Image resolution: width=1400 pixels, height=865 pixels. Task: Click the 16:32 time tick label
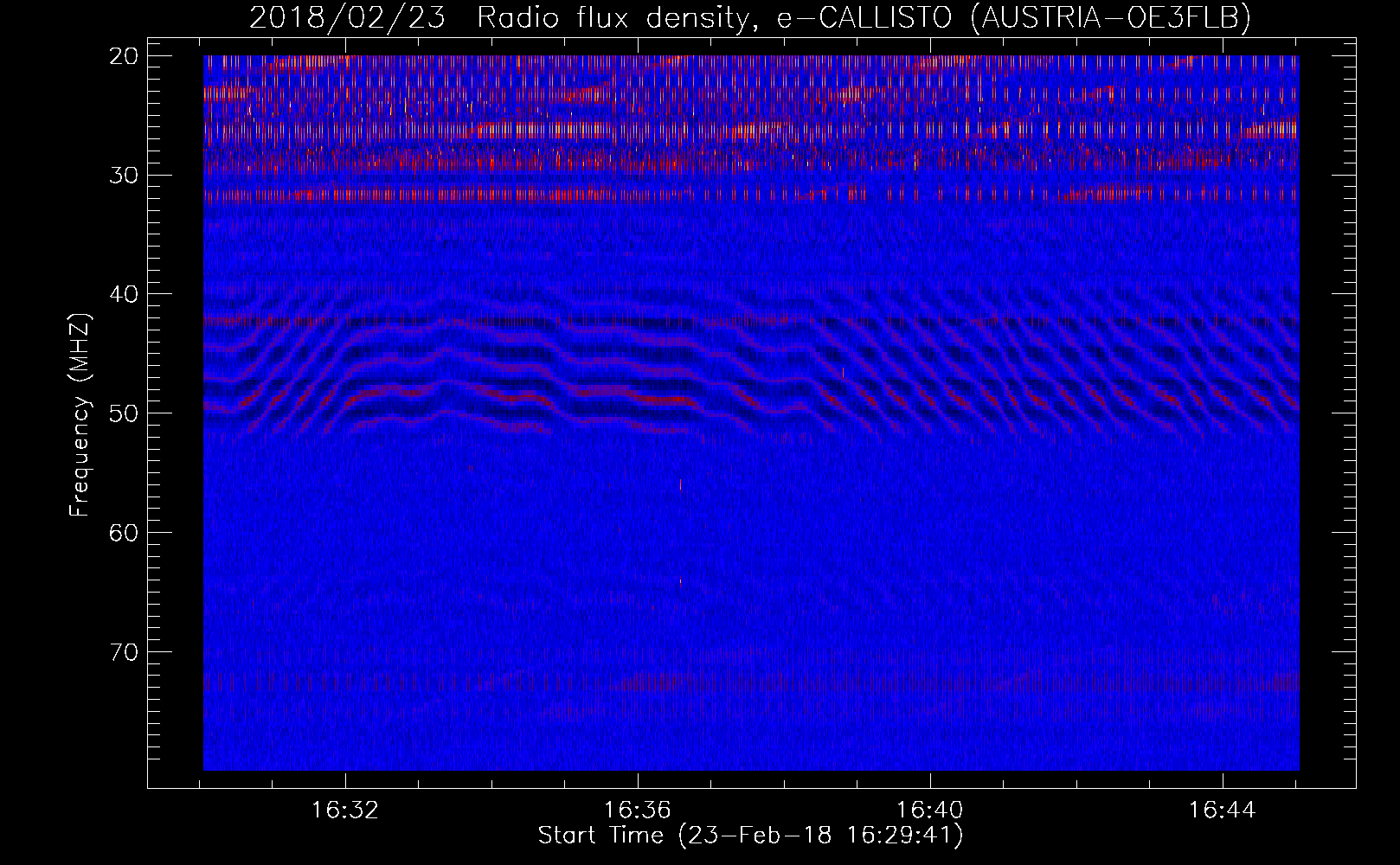click(x=345, y=811)
